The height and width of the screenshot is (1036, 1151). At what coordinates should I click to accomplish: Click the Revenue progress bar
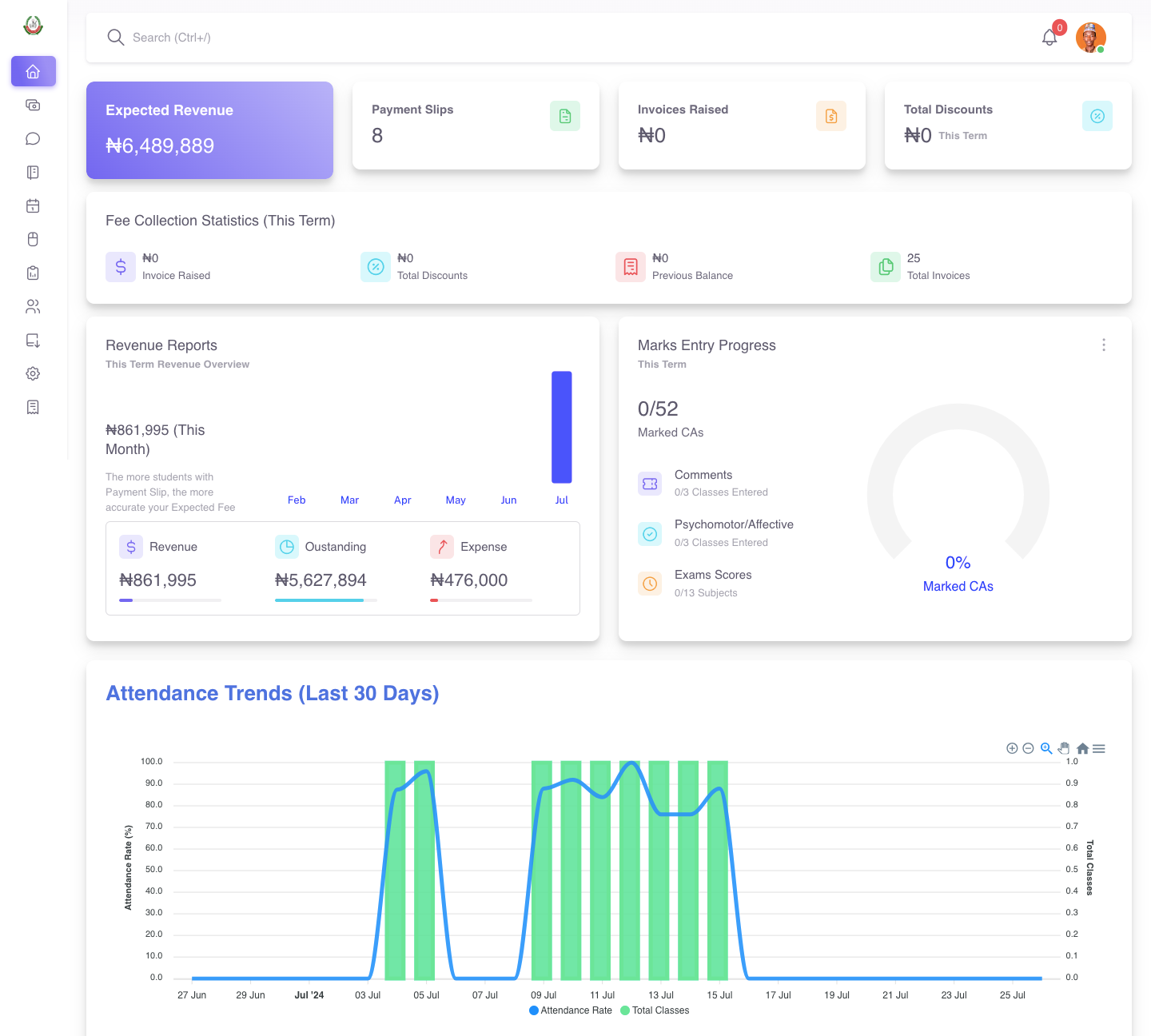170,600
